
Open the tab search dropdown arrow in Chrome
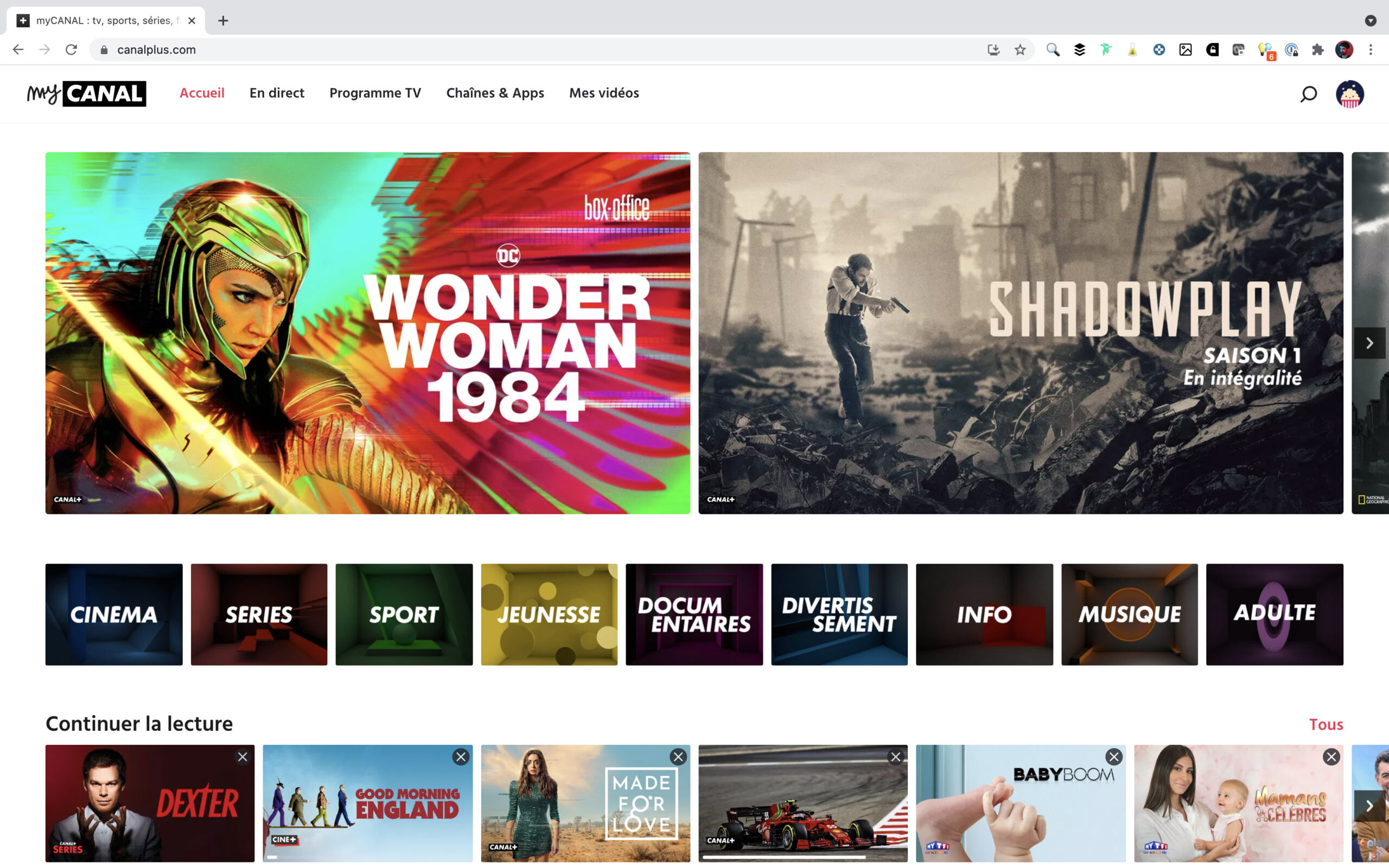click(x=1371, y=21)
